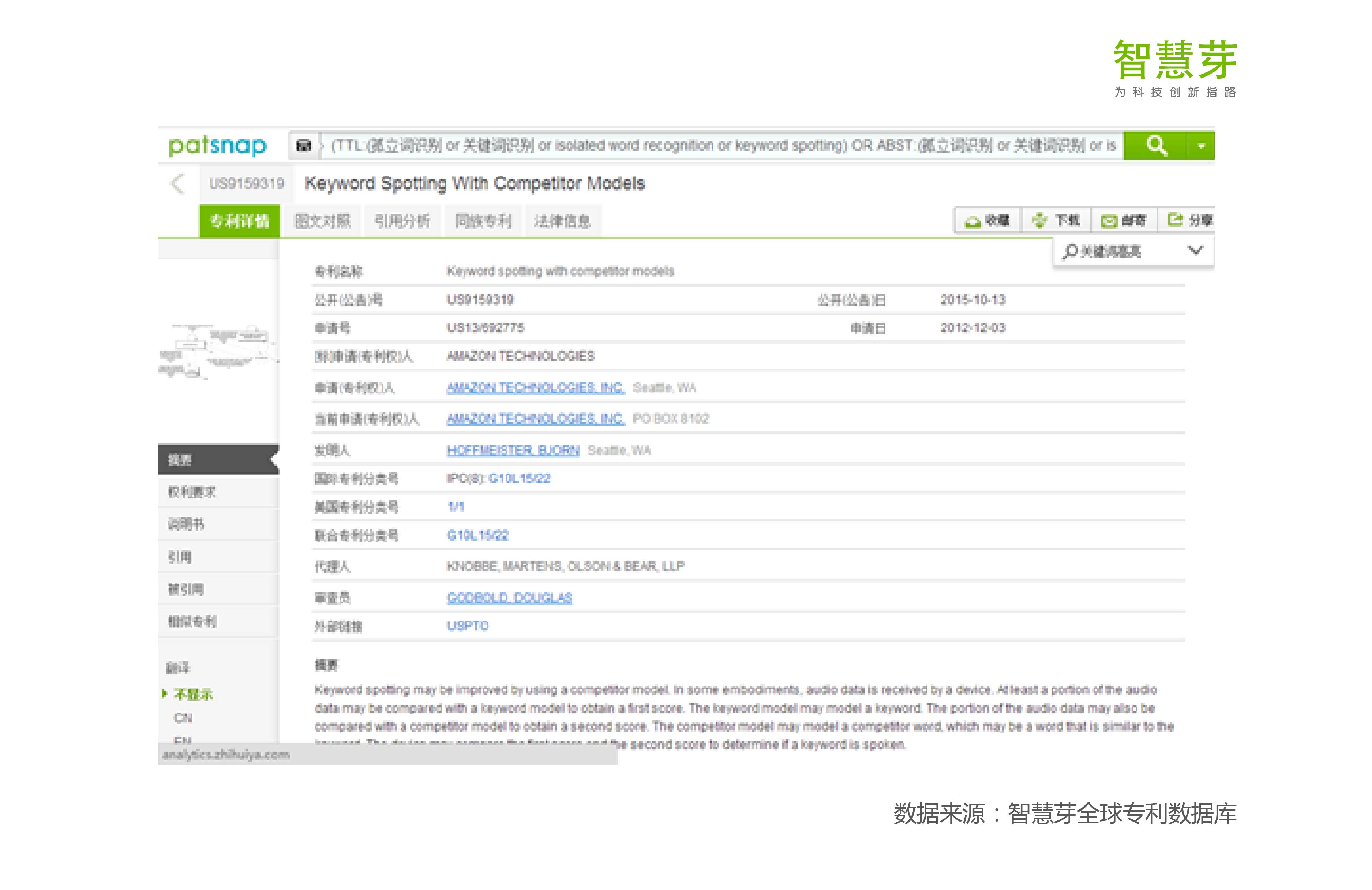Open examiner GODBOLD, DOUGLAS link
Screen dimensions: 1372x890
tap(510, 598)
